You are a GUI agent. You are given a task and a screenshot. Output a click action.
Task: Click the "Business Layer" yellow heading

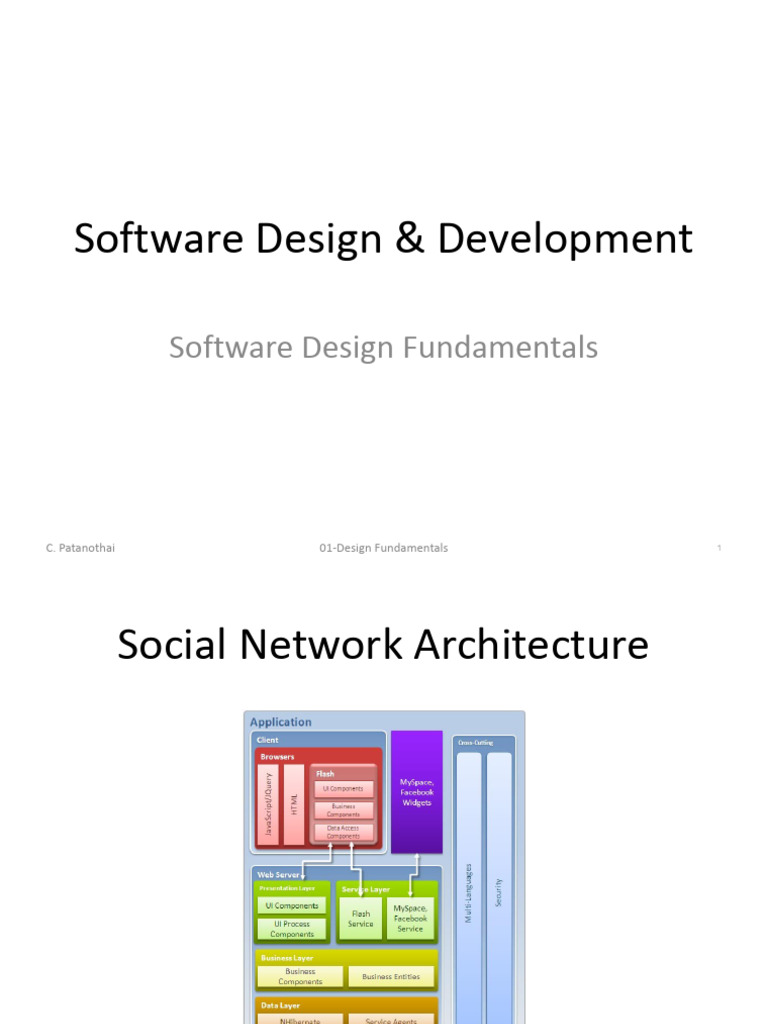click(287, 958)
